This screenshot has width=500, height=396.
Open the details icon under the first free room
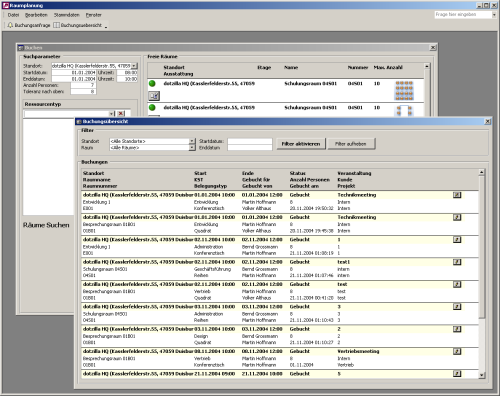154,96
